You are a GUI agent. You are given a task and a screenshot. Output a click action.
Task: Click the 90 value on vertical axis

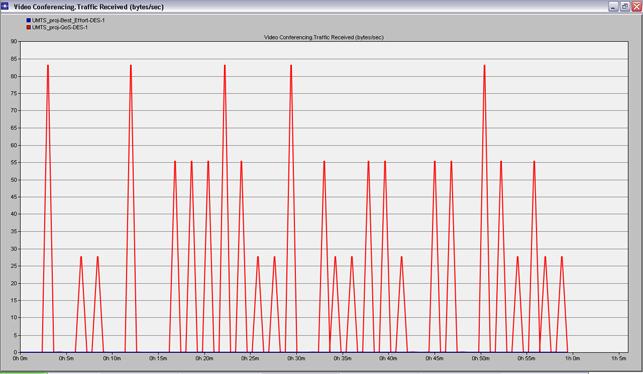[x=14, y=41]
